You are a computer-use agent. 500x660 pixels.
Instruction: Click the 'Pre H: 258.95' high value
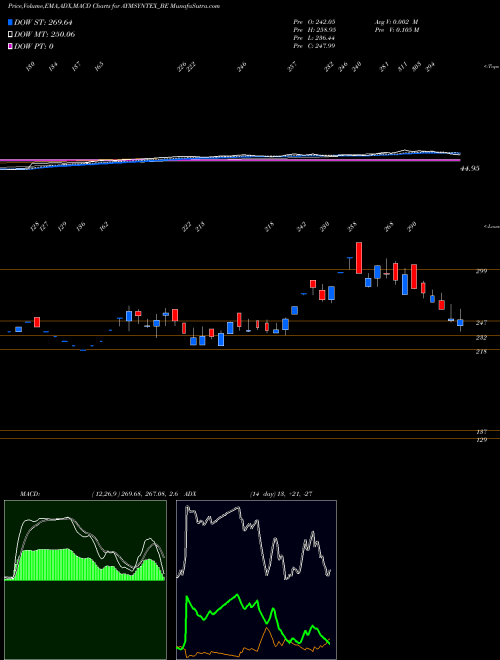click(314, 29)
